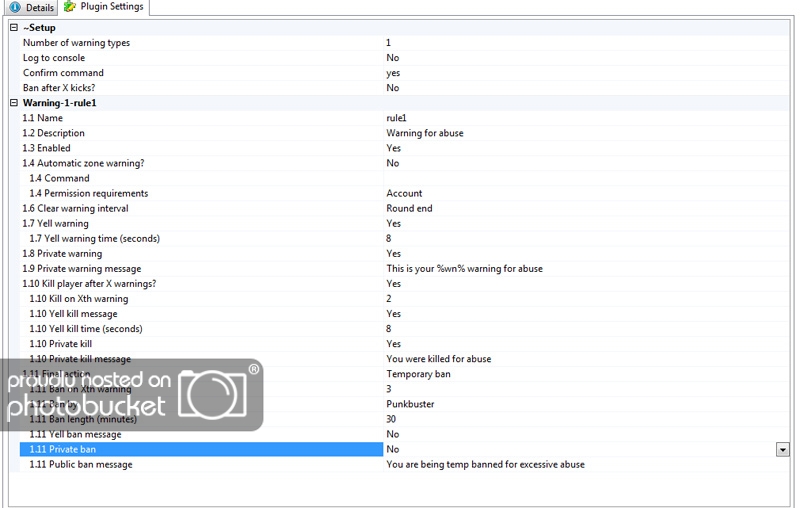Select the 1.10 Kill on Xth warning row
800x508 pixels.
79,298
